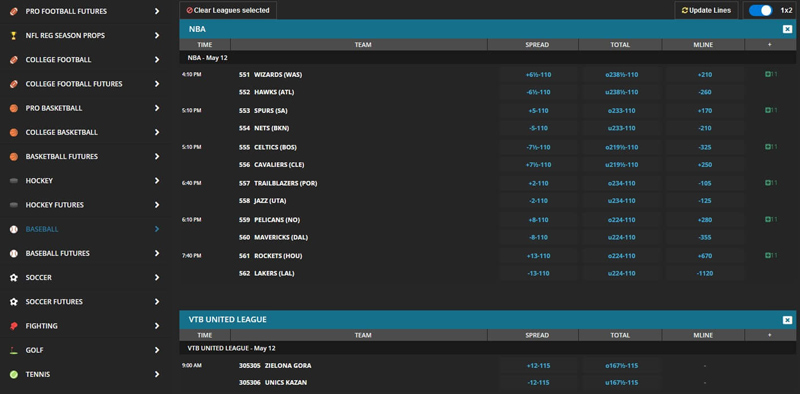The image size is (800, 394).
Task: Select Unics Kazan total u167½-115
Action: point(621,382)
